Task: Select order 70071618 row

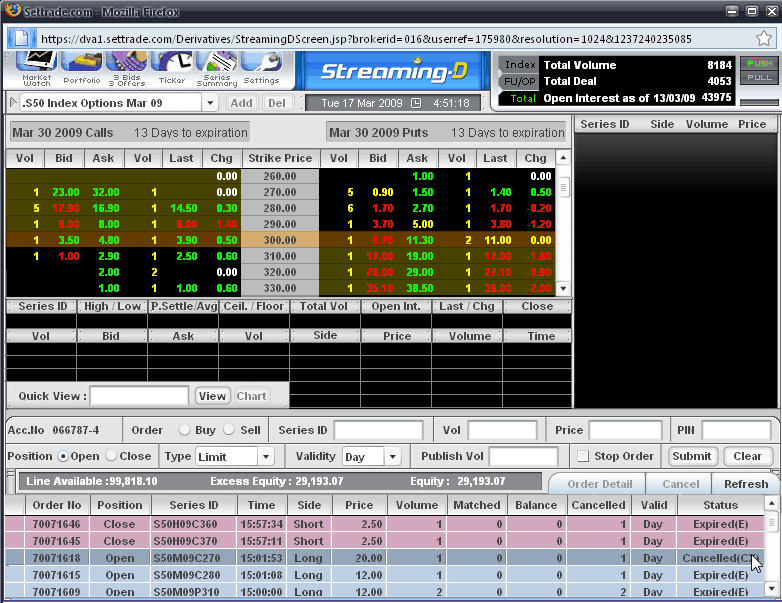Action: coord(384,558)
